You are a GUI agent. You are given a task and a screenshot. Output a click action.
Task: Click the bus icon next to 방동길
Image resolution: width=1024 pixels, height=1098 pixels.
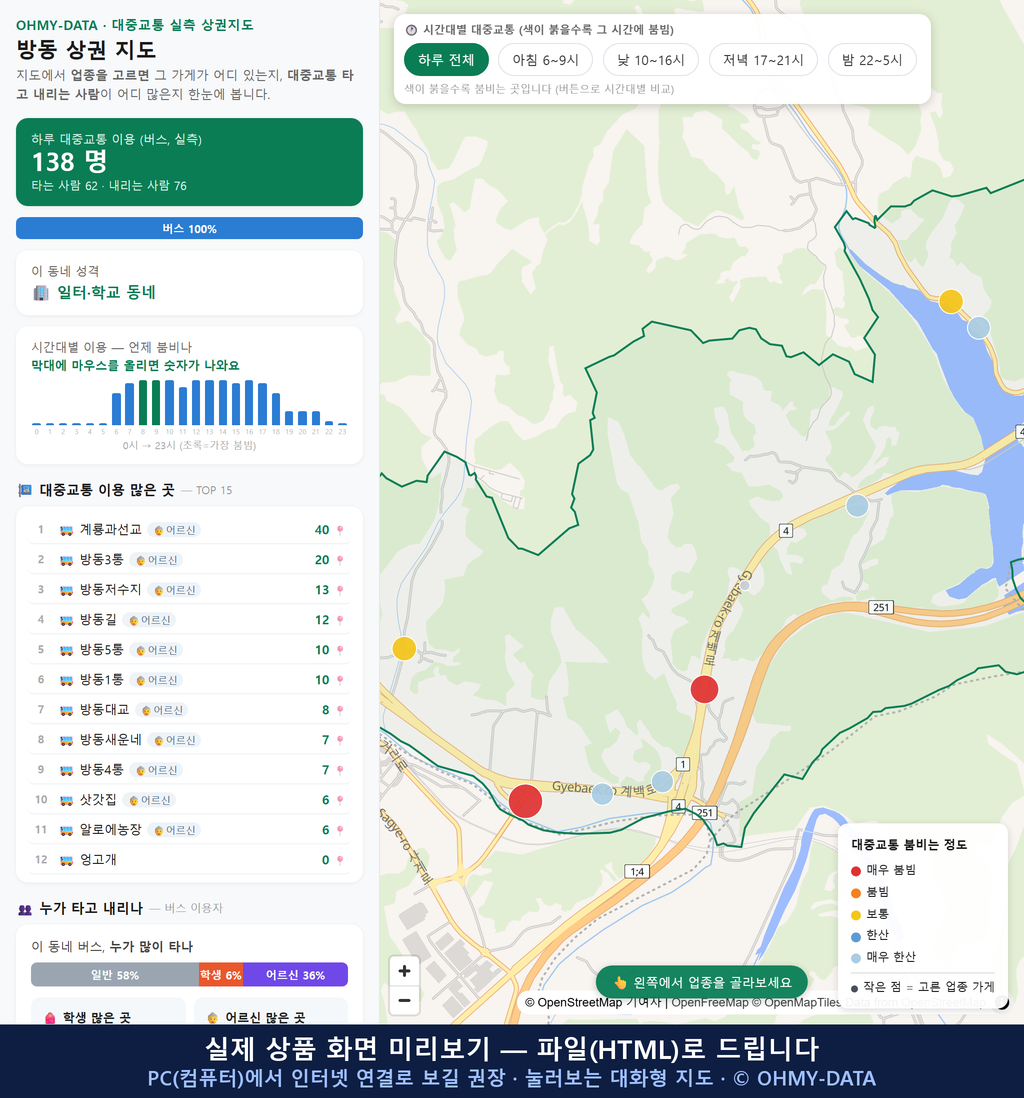pyautogui.click(x=67, y=620)
